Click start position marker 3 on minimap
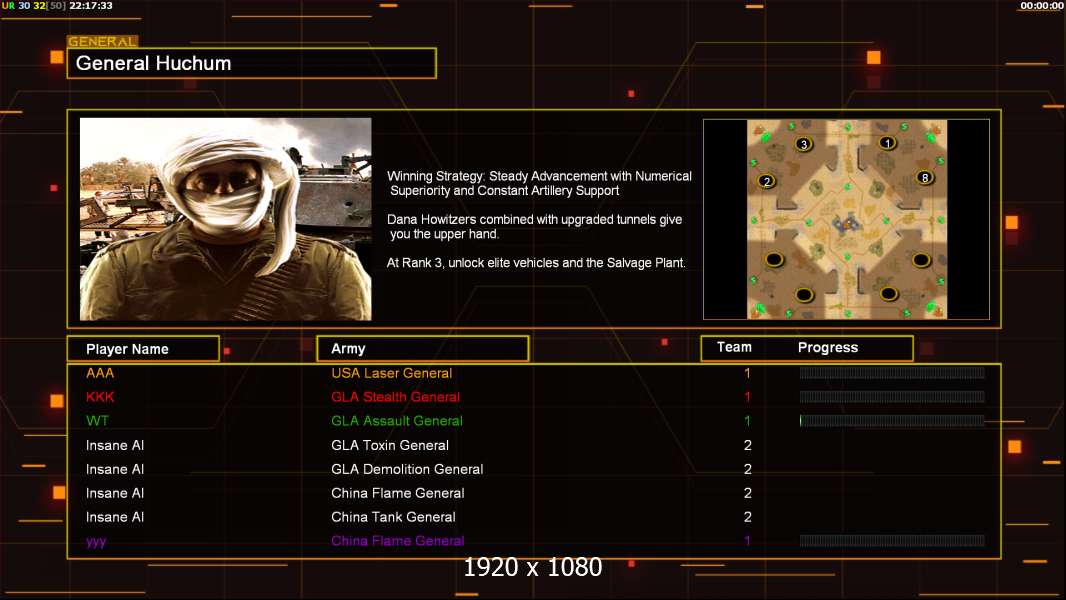 tap(804, 144)
